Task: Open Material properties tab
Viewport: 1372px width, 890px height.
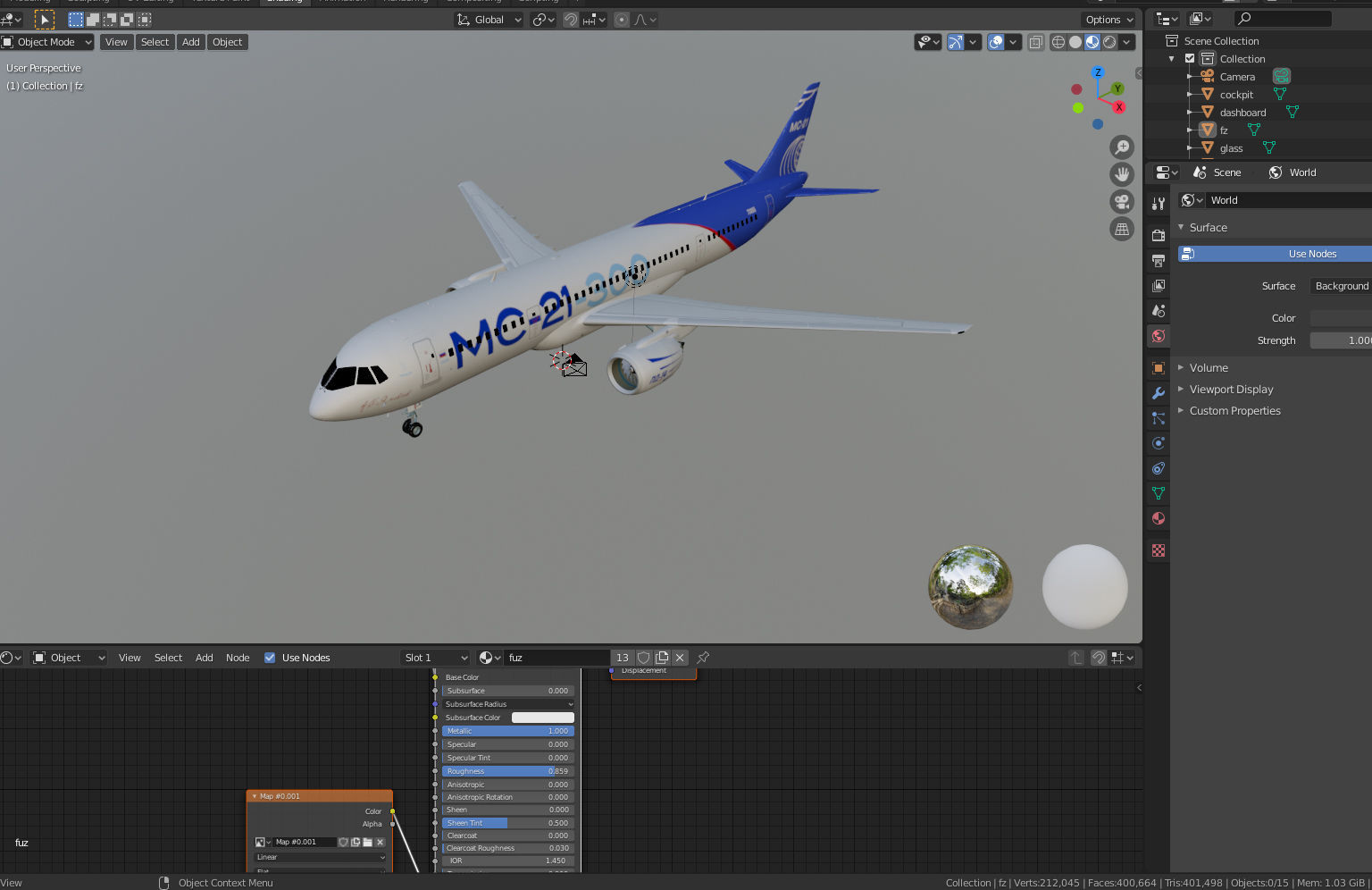Action: [1159, 518]
